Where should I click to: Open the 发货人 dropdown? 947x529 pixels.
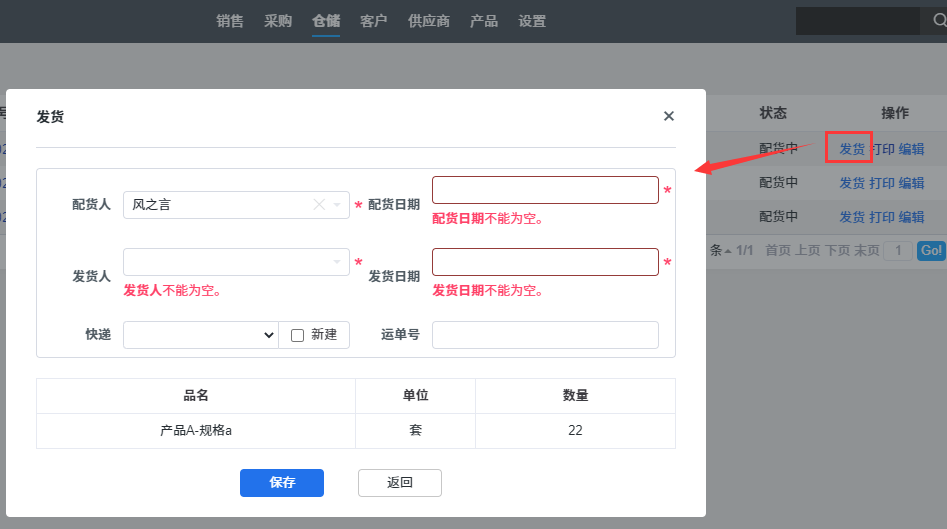point(236,262)
